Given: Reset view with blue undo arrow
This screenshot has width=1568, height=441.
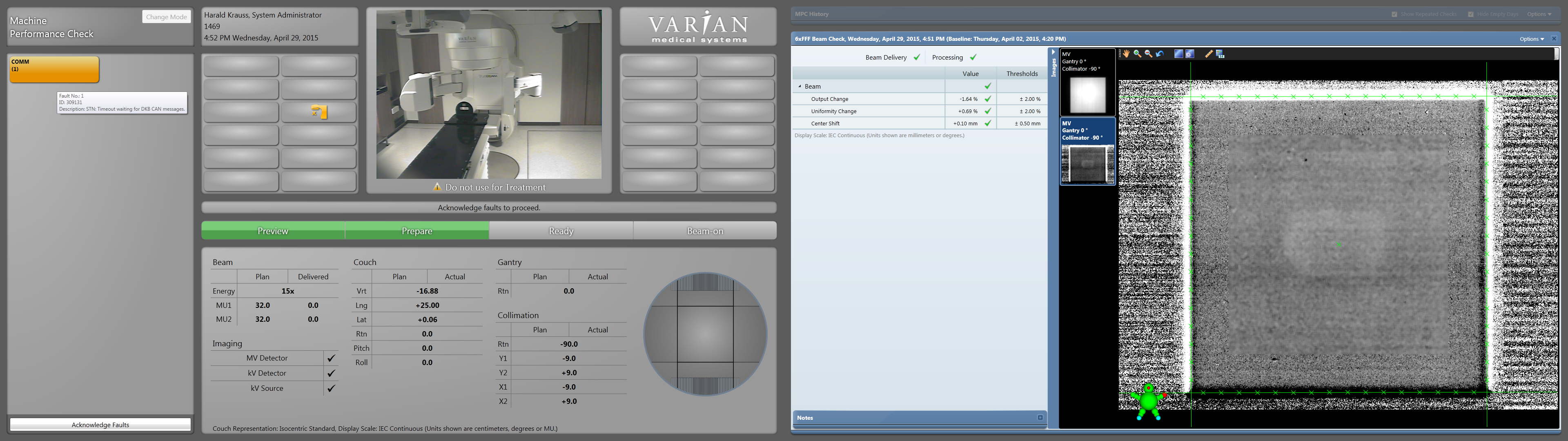Looking at the screenshot, I should [1160, 53].
